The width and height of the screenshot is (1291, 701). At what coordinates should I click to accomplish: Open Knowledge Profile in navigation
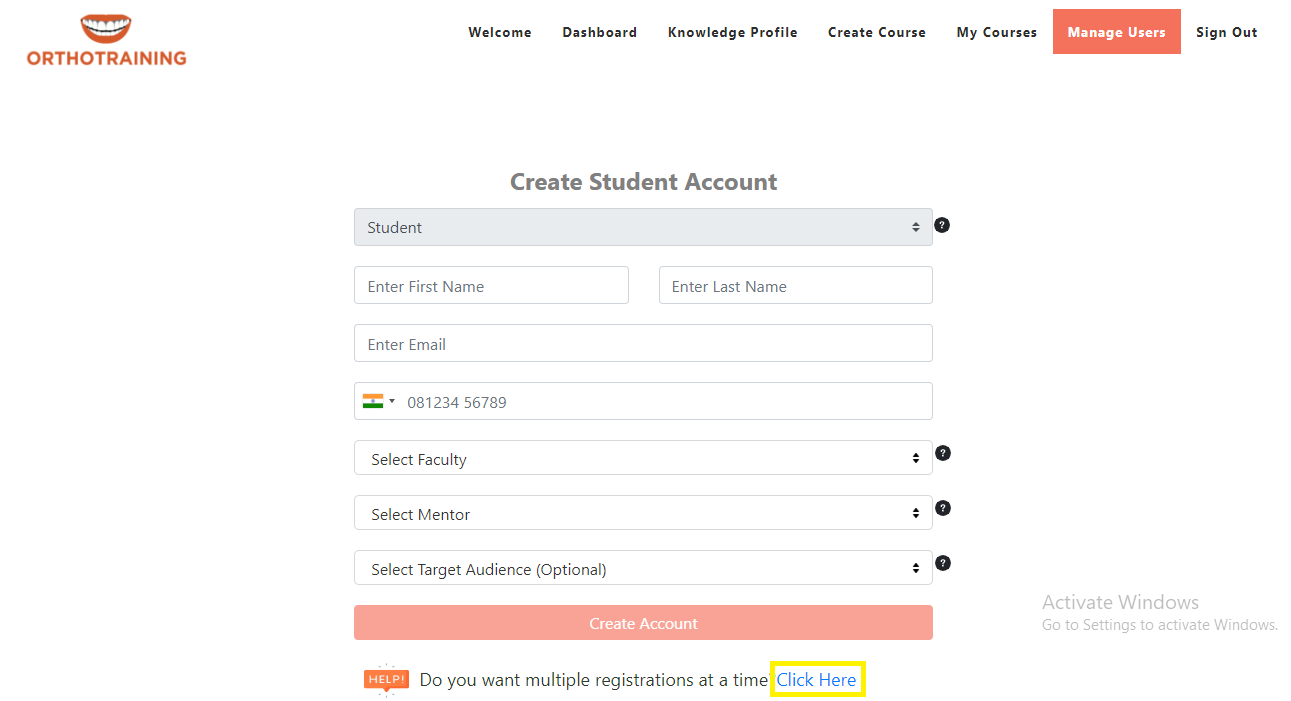click(x=732, y=32)
